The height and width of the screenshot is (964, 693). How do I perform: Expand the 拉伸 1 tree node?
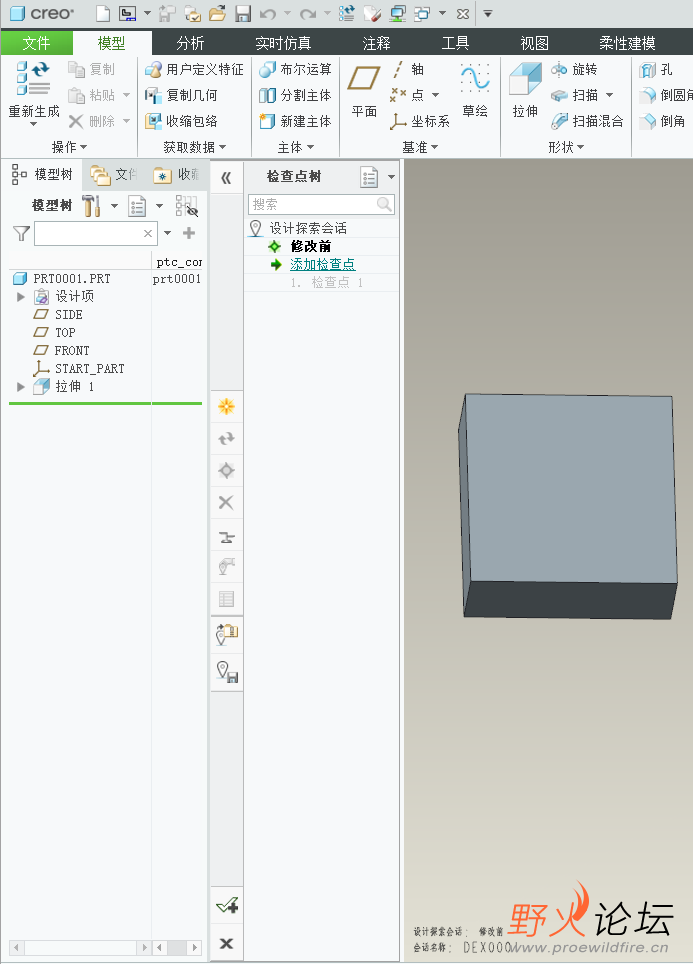[x=21, y=387]
